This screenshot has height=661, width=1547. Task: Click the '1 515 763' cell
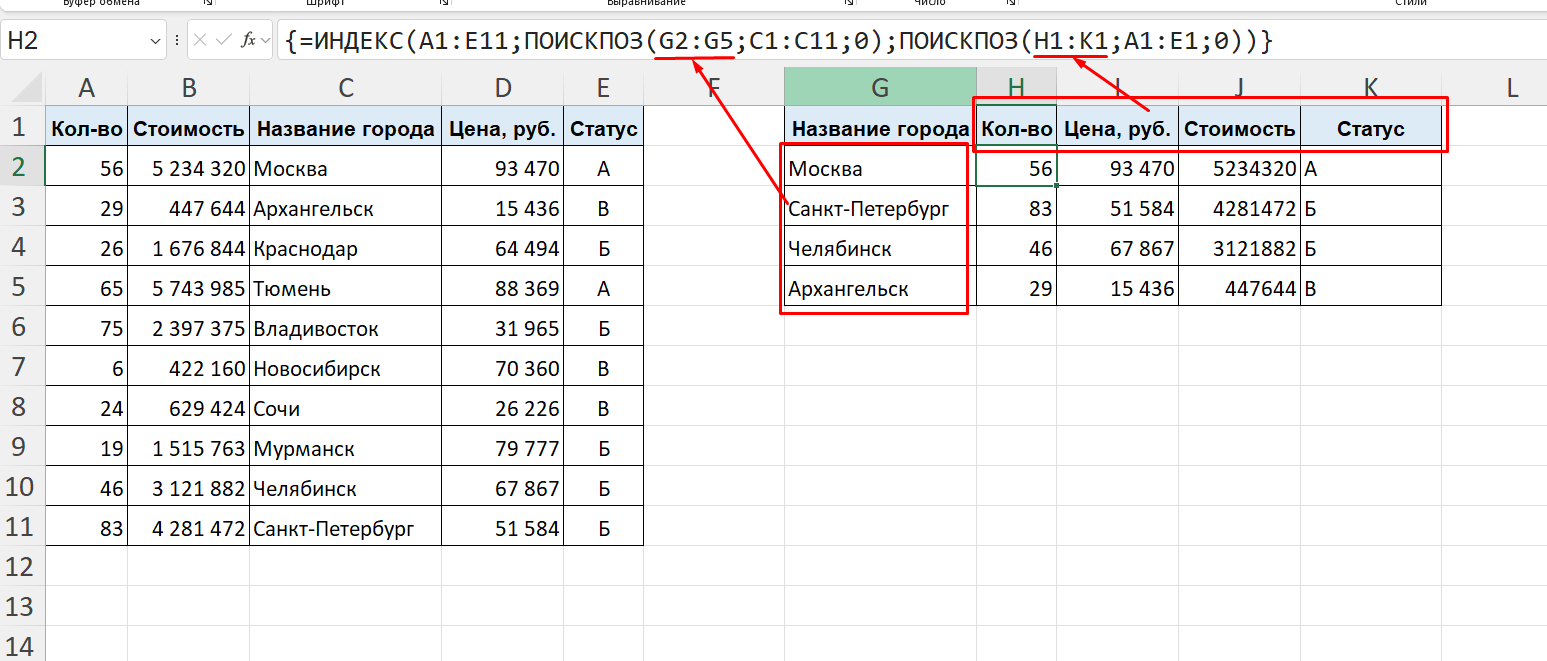coord(189,448)
